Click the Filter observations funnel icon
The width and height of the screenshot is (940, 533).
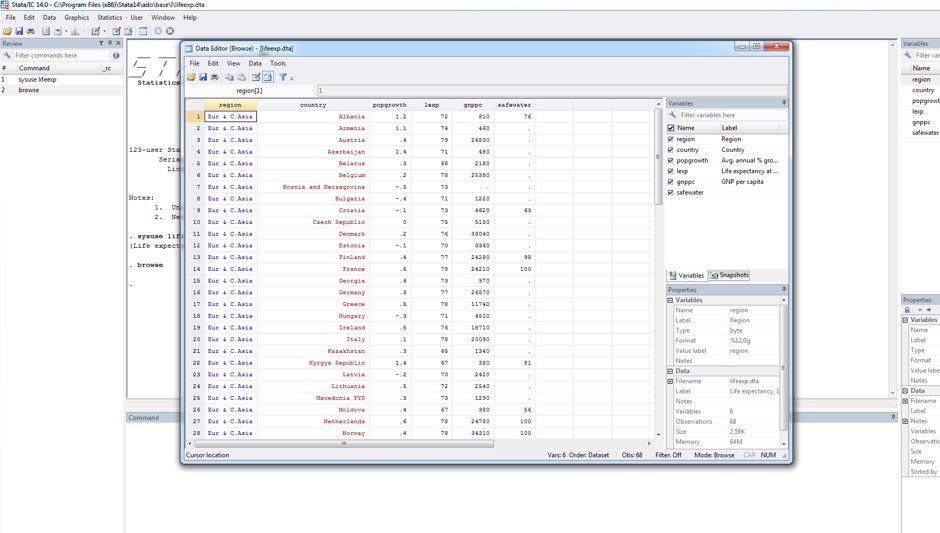tap(283, 77)
